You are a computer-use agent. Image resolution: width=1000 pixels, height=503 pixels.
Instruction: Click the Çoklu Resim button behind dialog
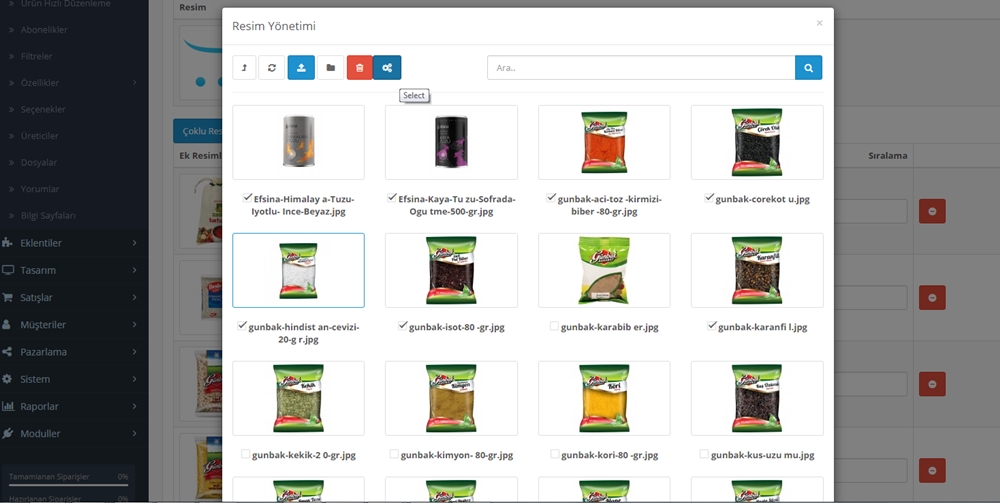198,131
